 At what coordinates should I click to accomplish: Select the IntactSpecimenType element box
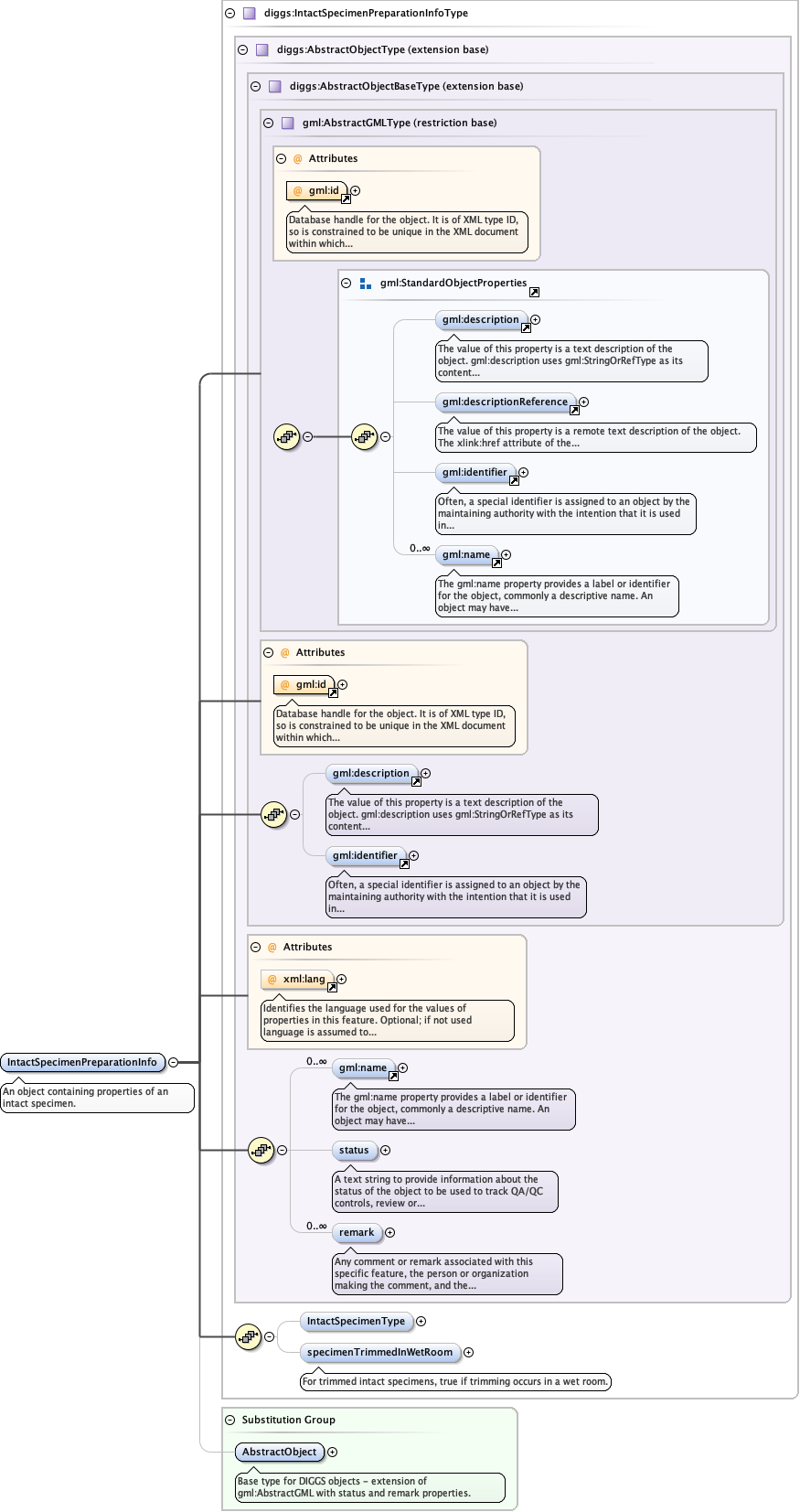(x=356, y=1321)
